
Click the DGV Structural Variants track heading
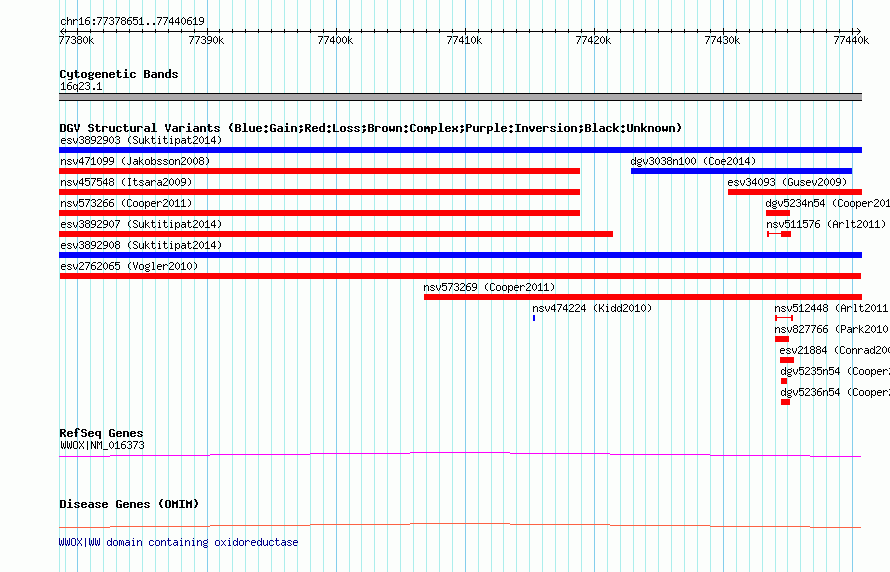(x=371, y=128)
